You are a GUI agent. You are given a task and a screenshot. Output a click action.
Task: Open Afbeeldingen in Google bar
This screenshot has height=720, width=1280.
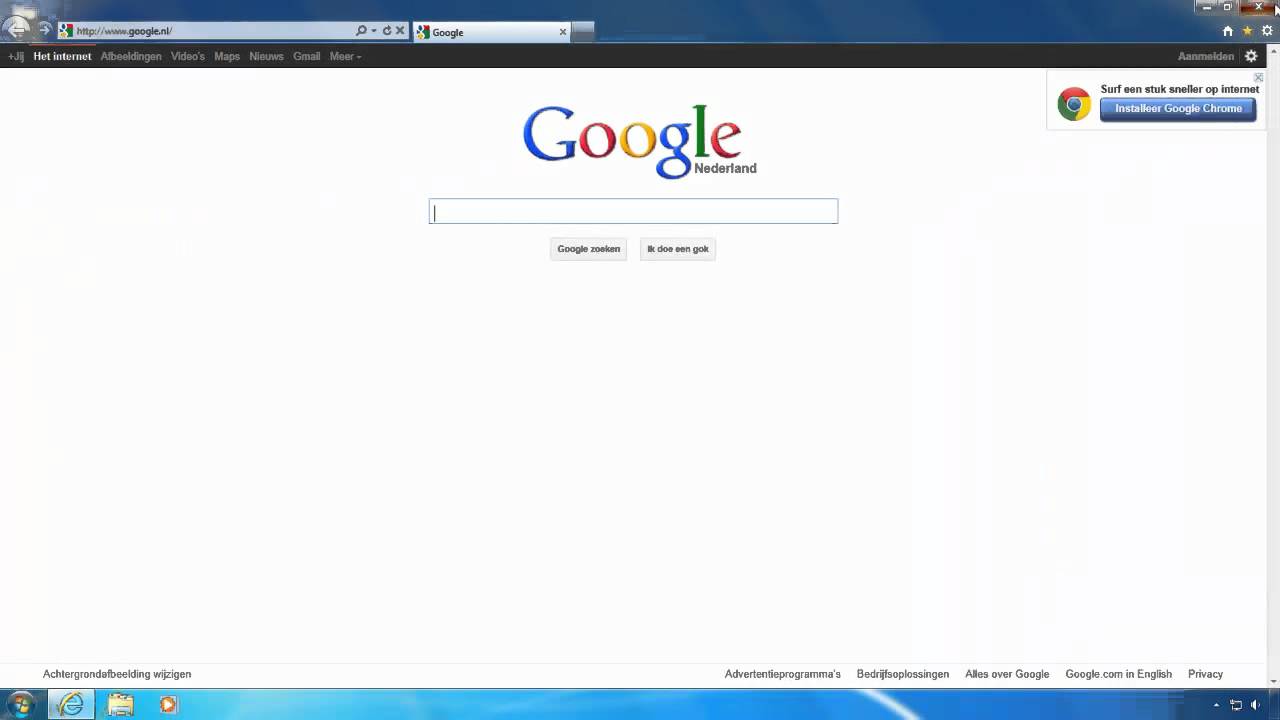[x=131, y=56]
